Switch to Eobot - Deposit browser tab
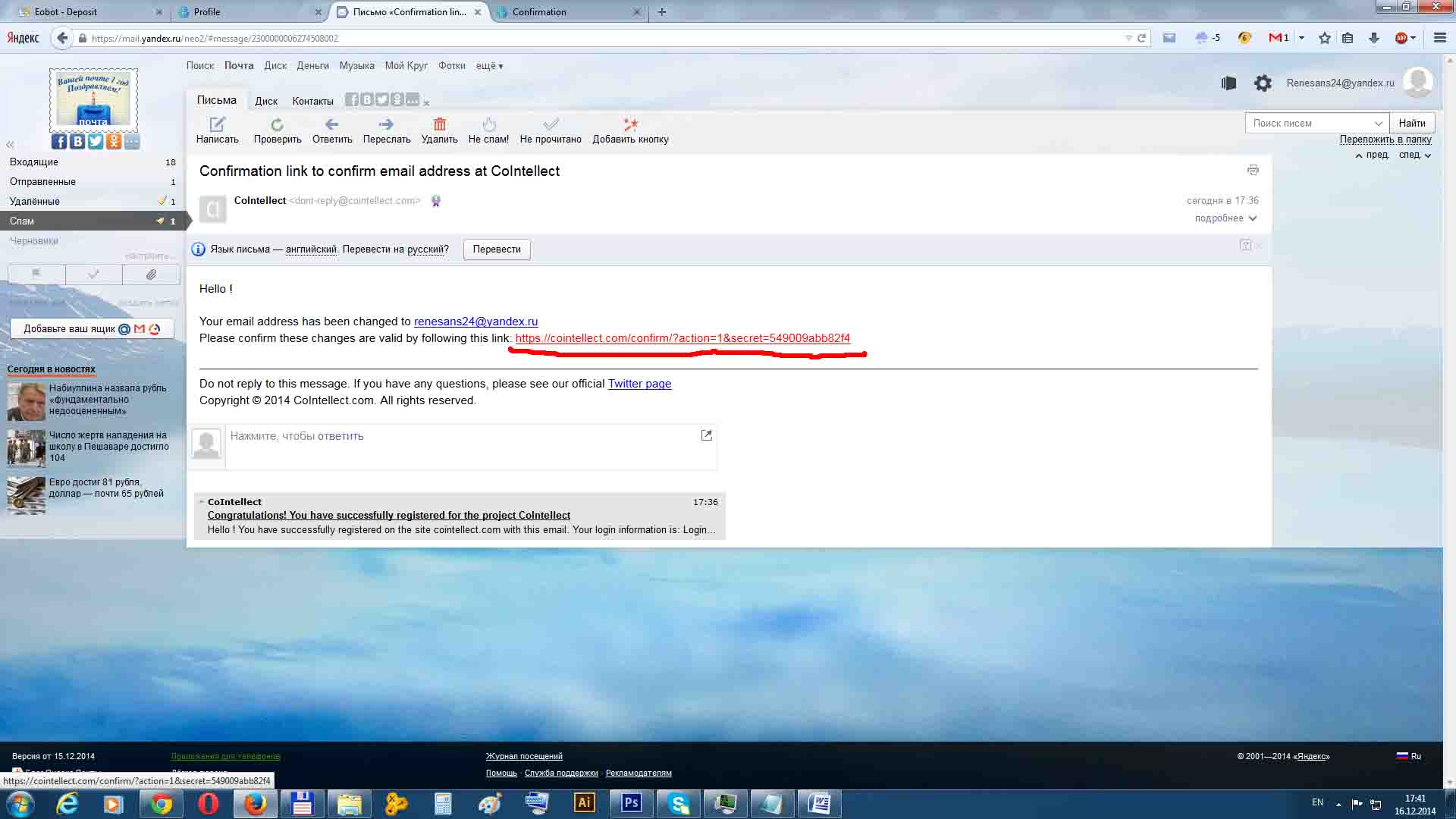Viewport: 1456px width, 819px height. pos(89,12)
